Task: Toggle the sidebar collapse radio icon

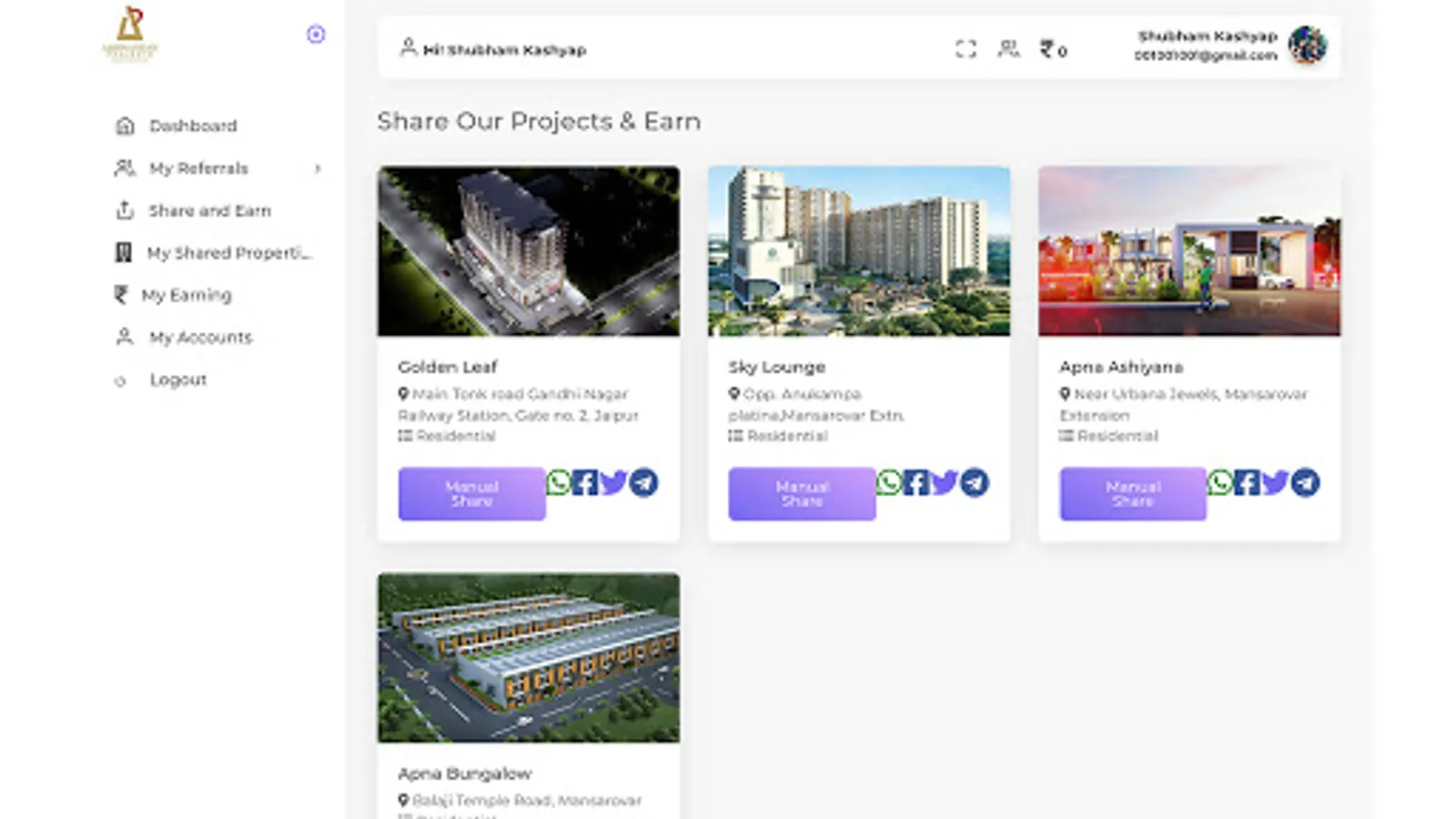Action: pyautogui.click(x=316, y=35)
